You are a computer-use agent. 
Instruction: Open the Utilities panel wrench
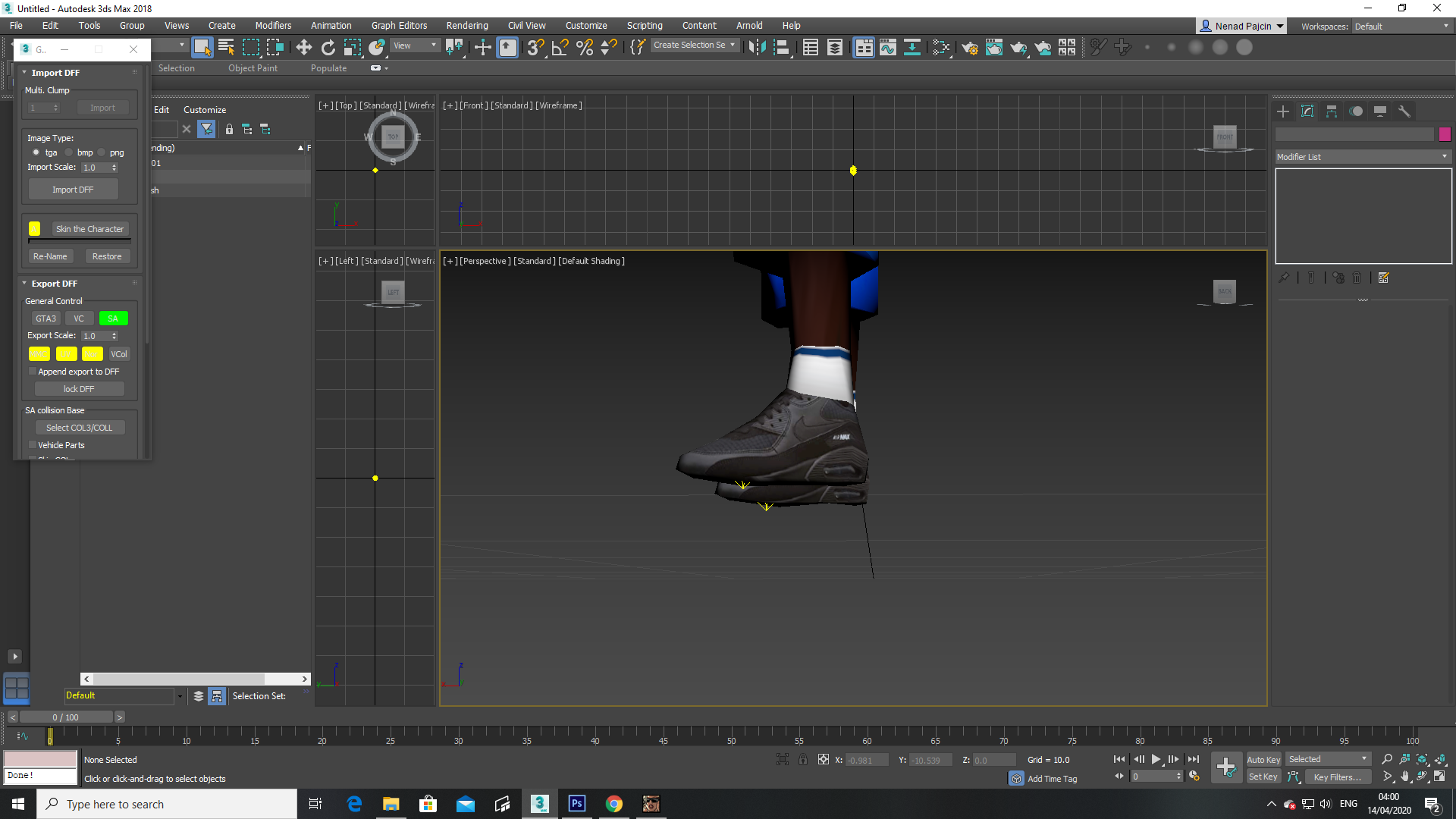[x=1404, y=111]
